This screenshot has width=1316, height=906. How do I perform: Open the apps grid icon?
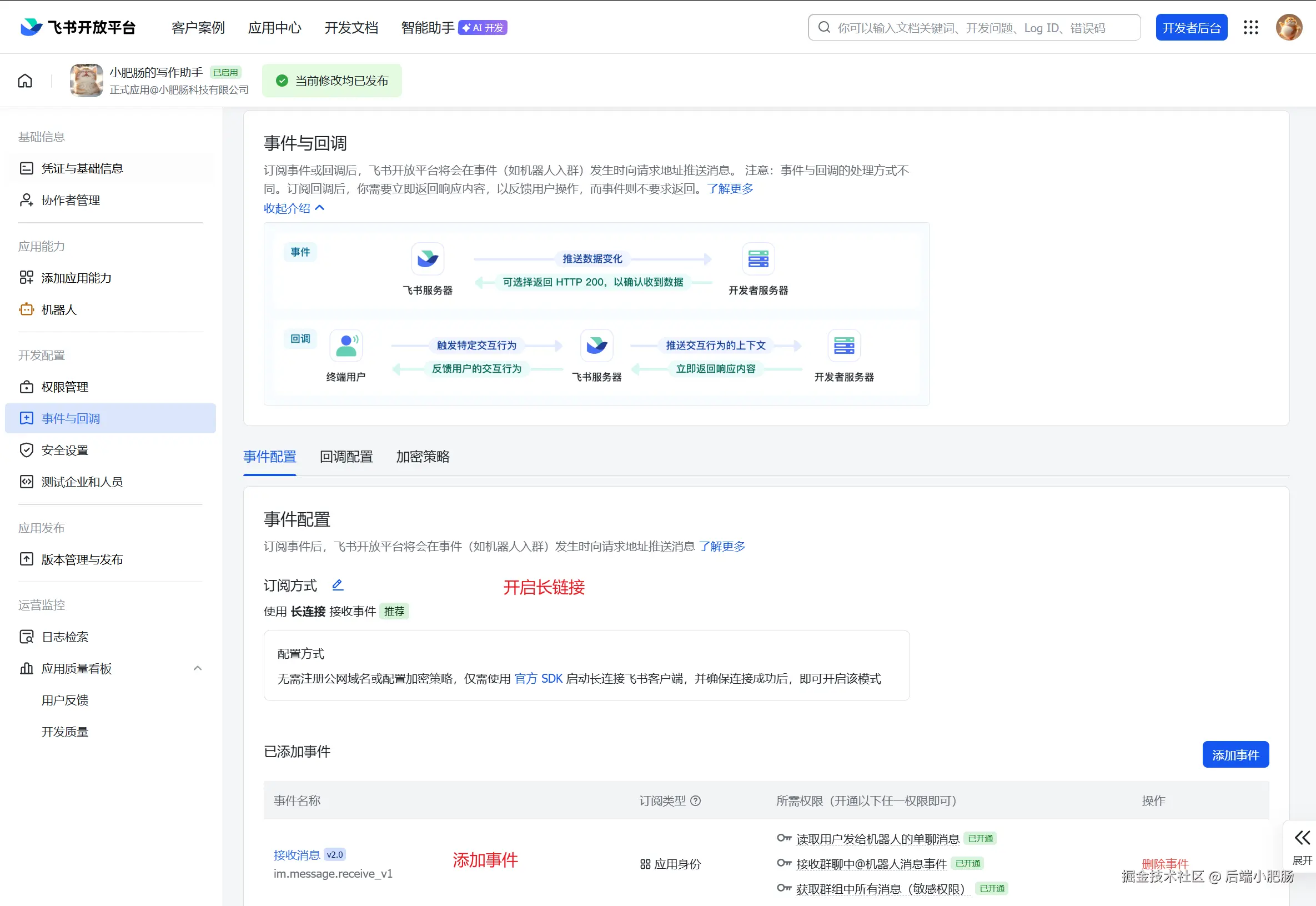click(1250, 27)
